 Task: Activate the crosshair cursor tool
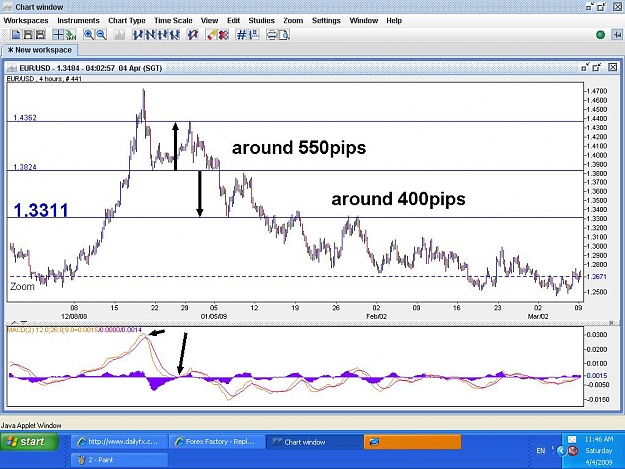click(x=58, y=35)
